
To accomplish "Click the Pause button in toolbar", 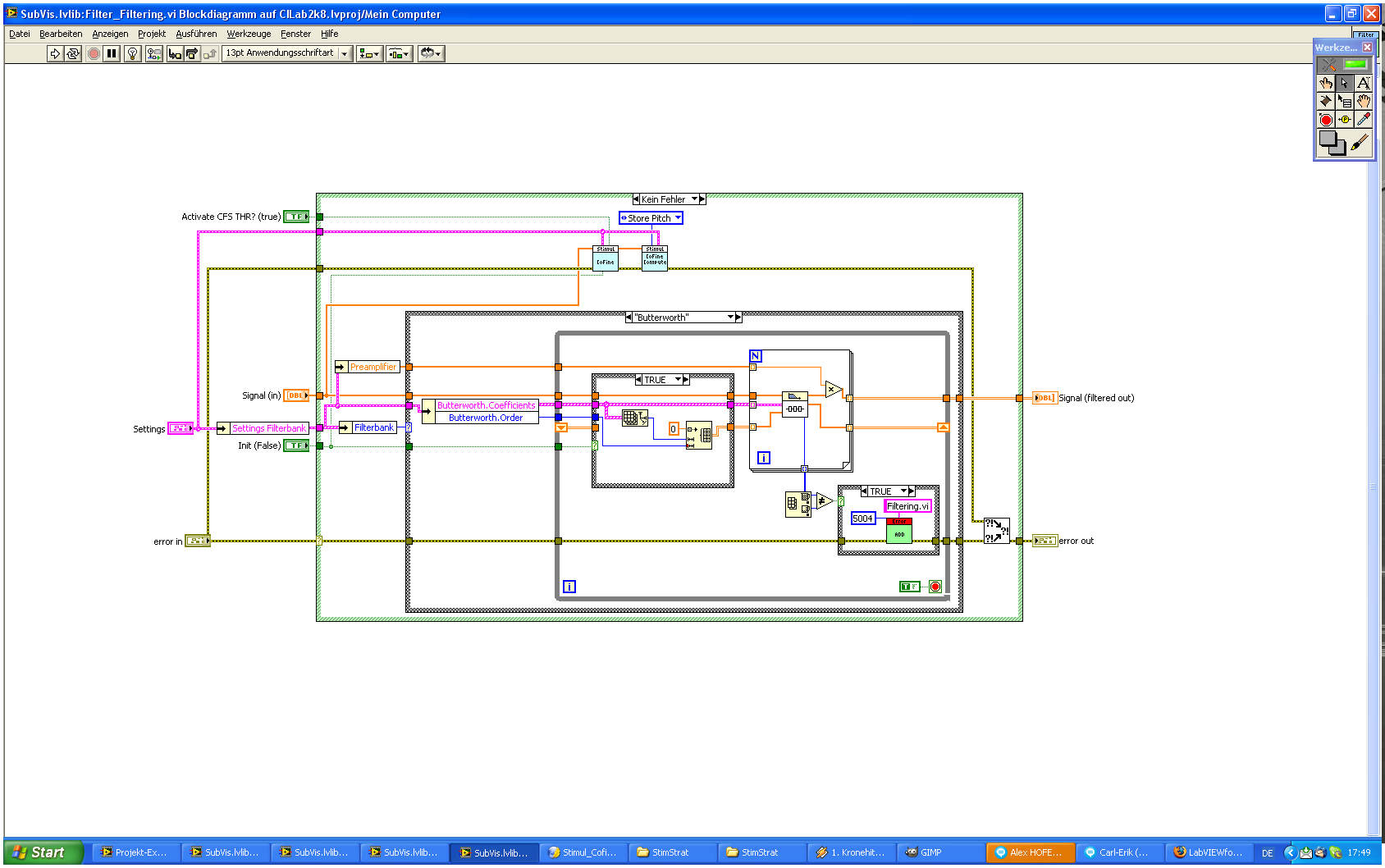I will [x=112, y=53].
